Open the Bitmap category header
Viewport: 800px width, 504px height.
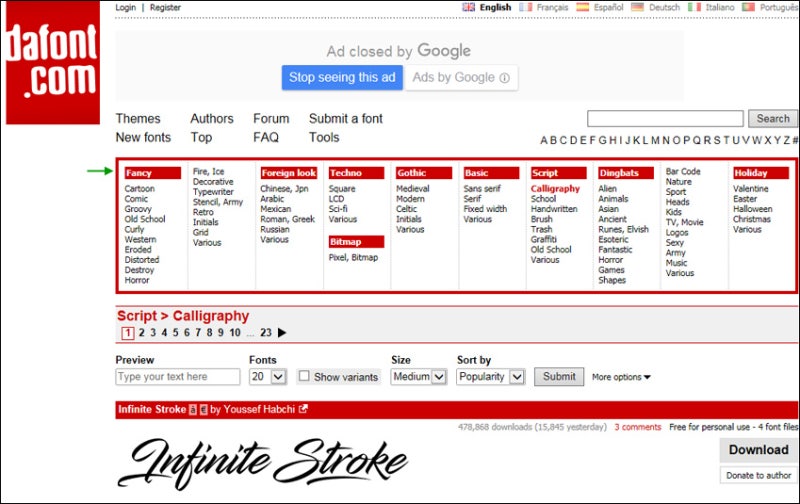[356, 242]
